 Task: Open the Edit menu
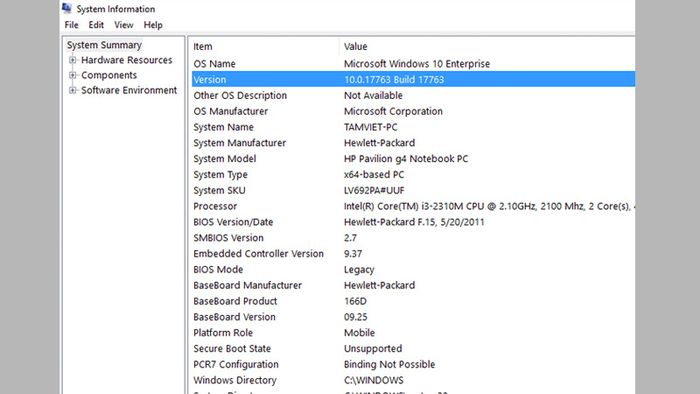click(x=96, y=25)
